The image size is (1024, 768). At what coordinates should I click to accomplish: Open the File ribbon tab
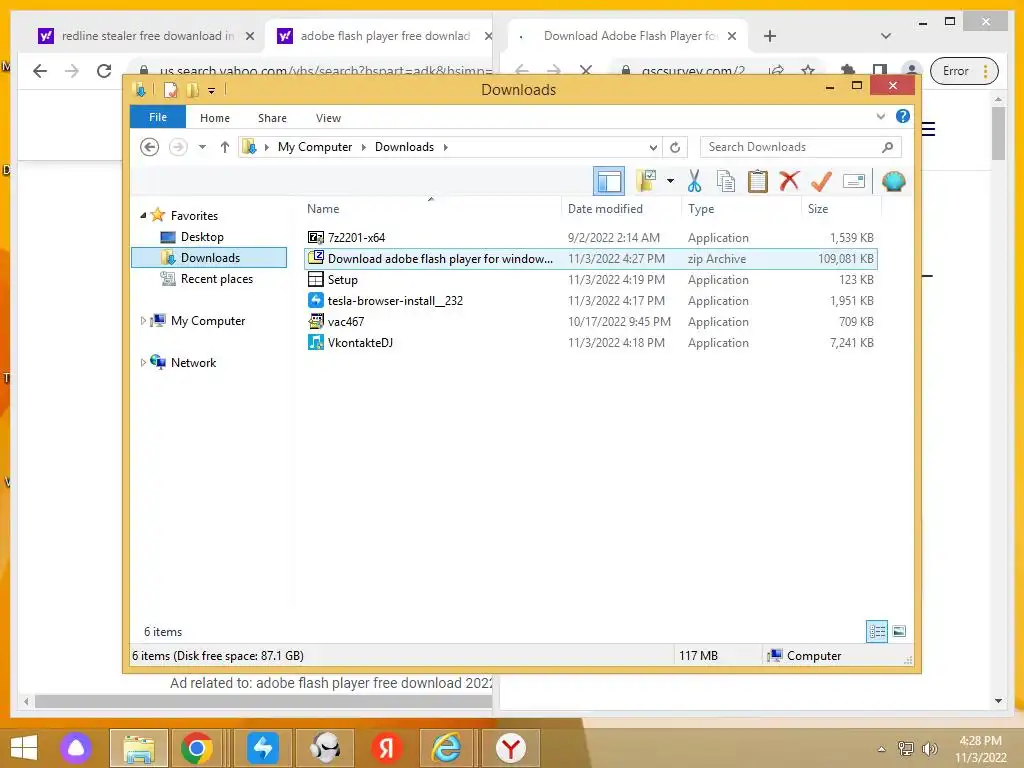(x=158, y=117)
